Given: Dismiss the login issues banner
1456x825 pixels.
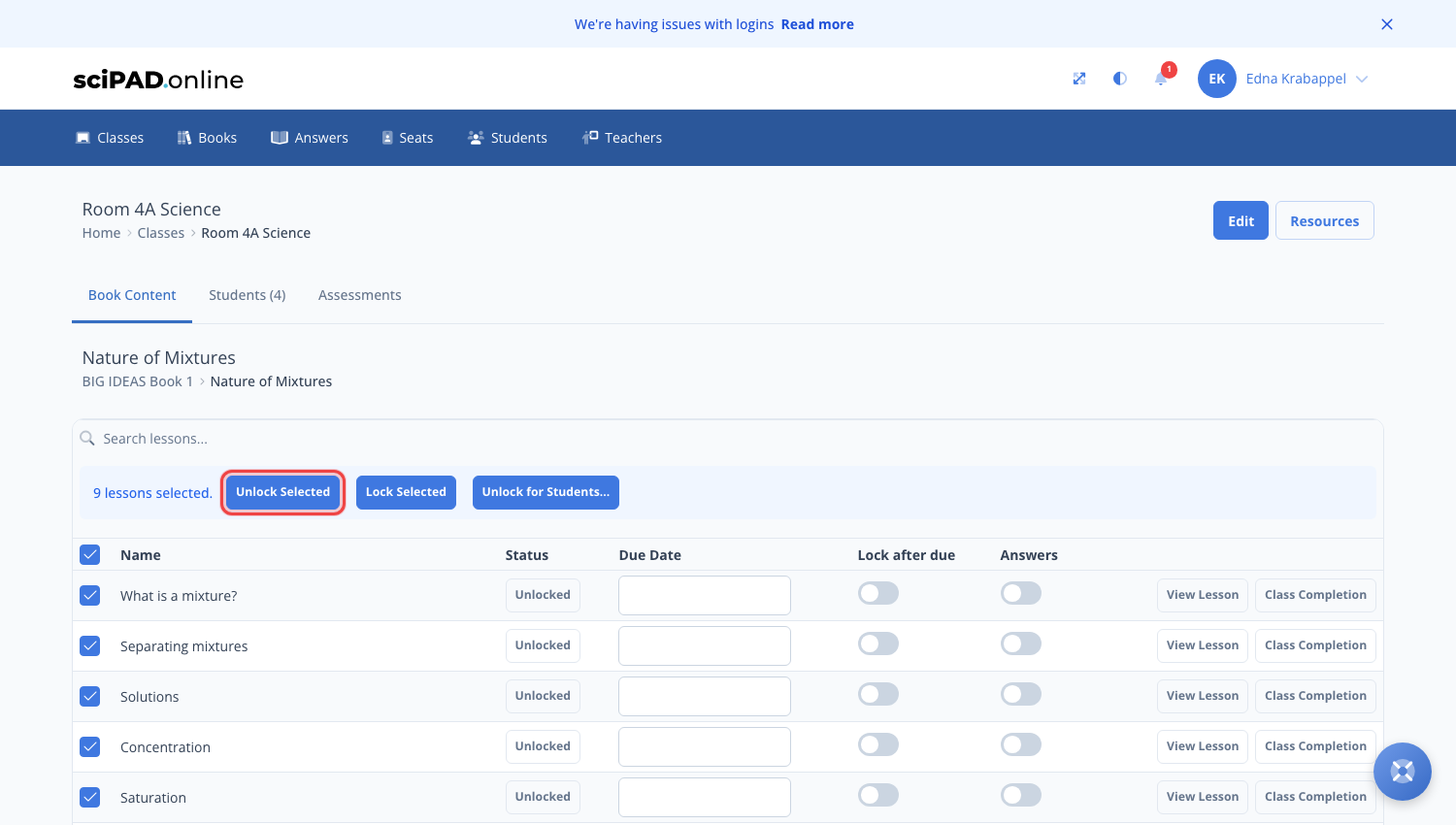Looking at the screenshot, I should (1387, 24).
